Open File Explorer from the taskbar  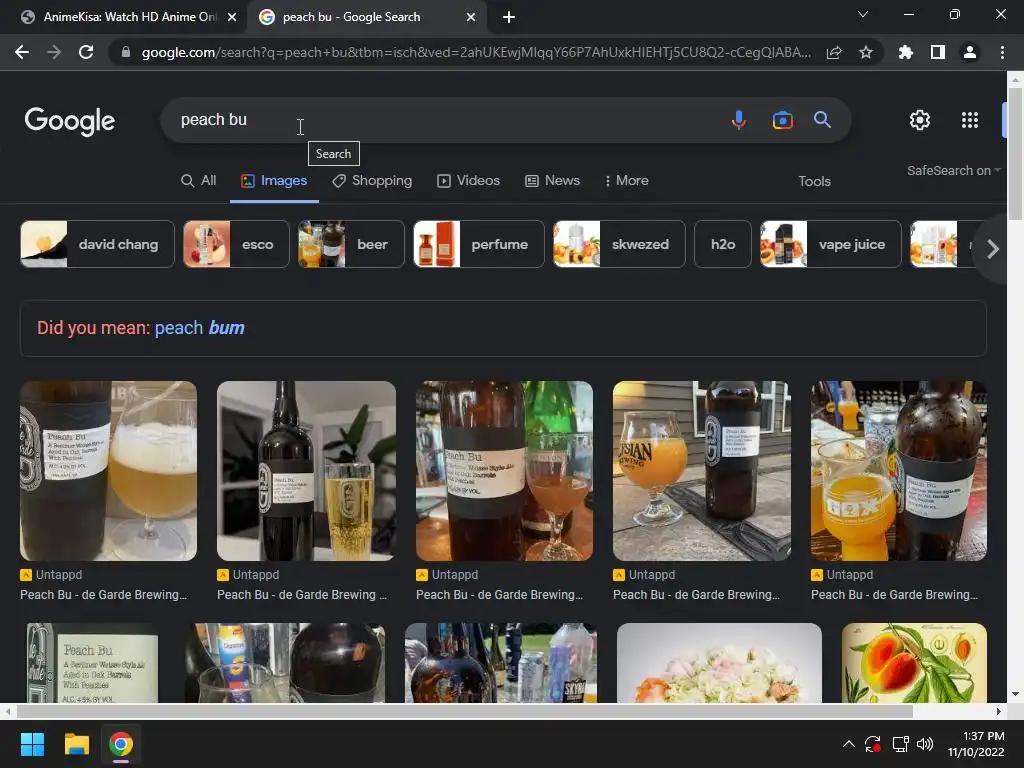pyautogui.click(x=76, y=744)
